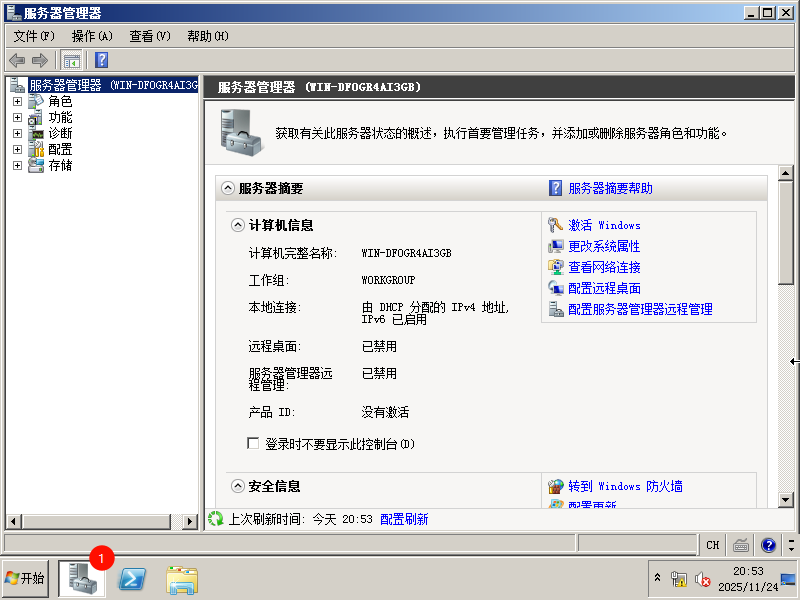
Task: Click vertical scrollbar up arrow
Action: pos(786,173)
